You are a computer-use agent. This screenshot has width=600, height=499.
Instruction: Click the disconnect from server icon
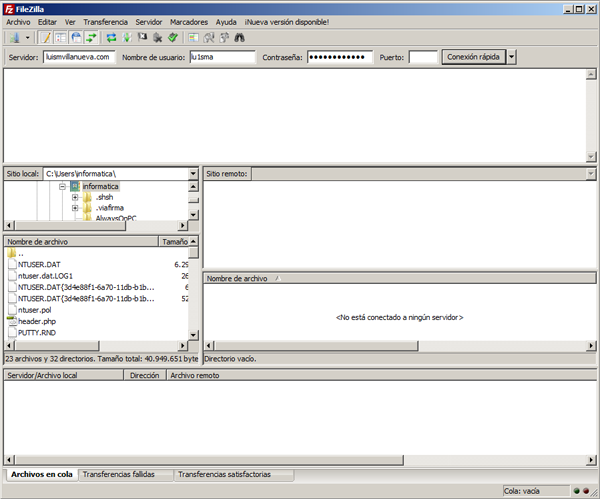157,38
